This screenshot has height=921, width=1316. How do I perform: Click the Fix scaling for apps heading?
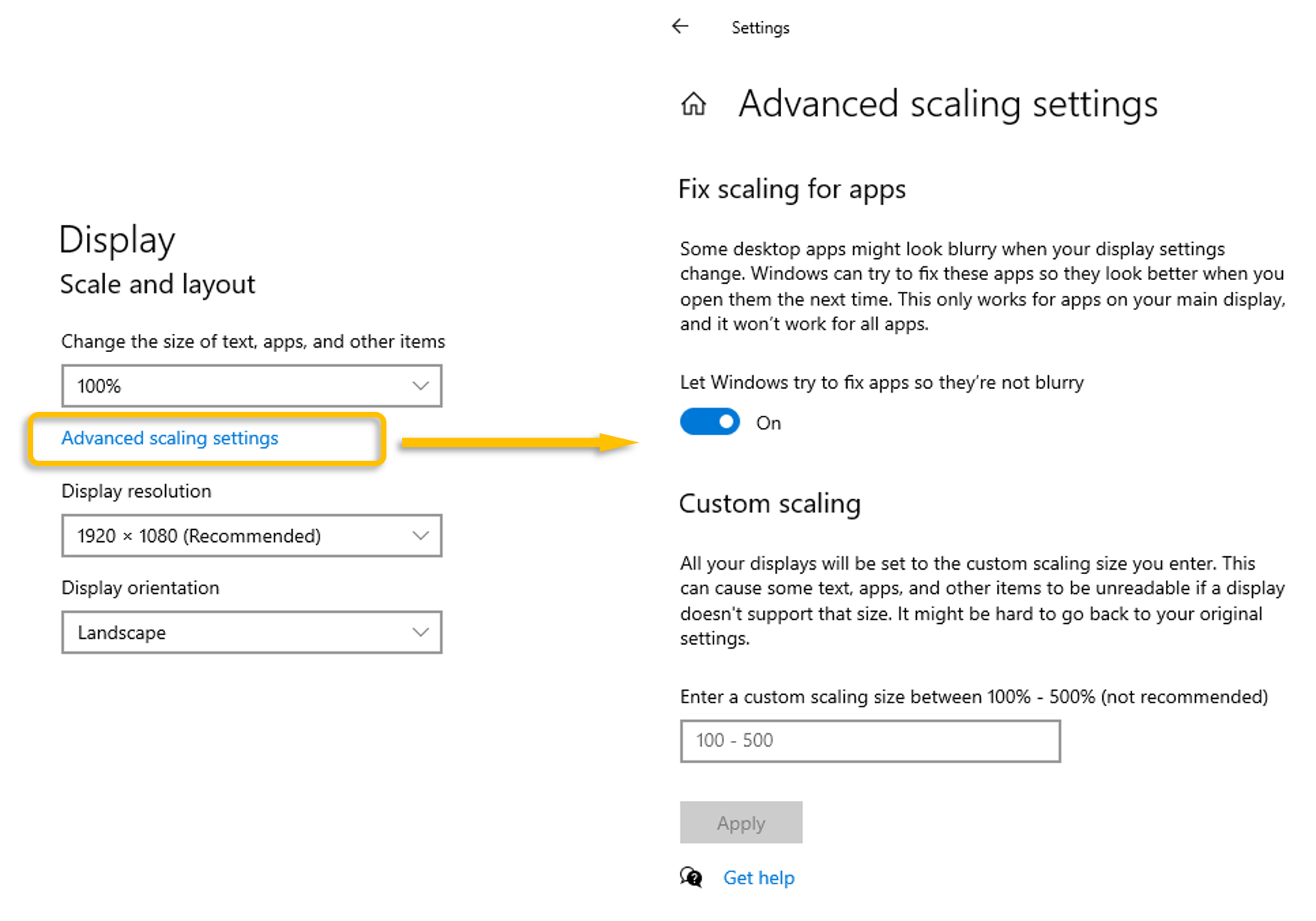pyautogui.click(x=792, y=189)
